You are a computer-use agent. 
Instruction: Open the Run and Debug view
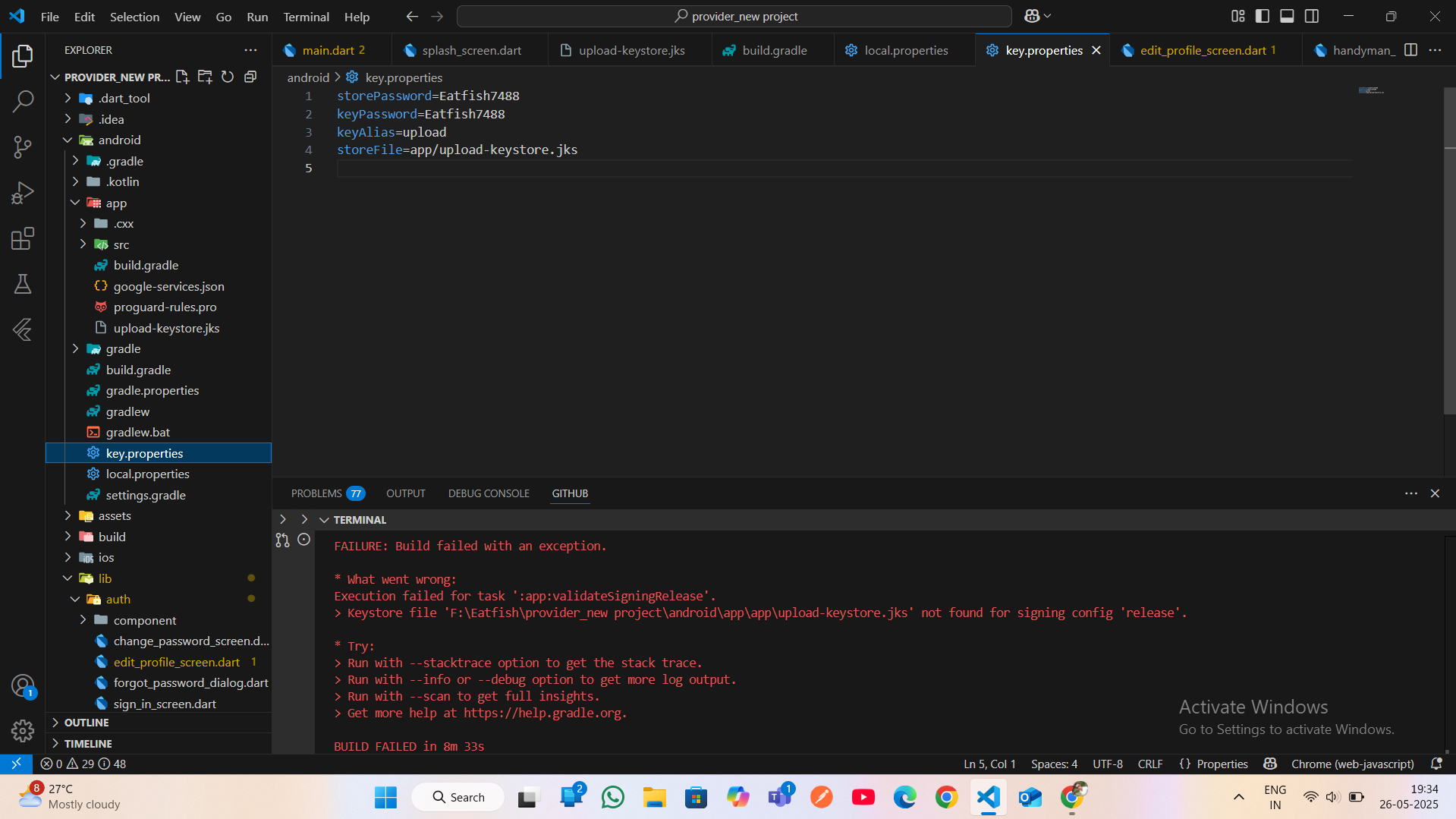[x=23, y=193]
